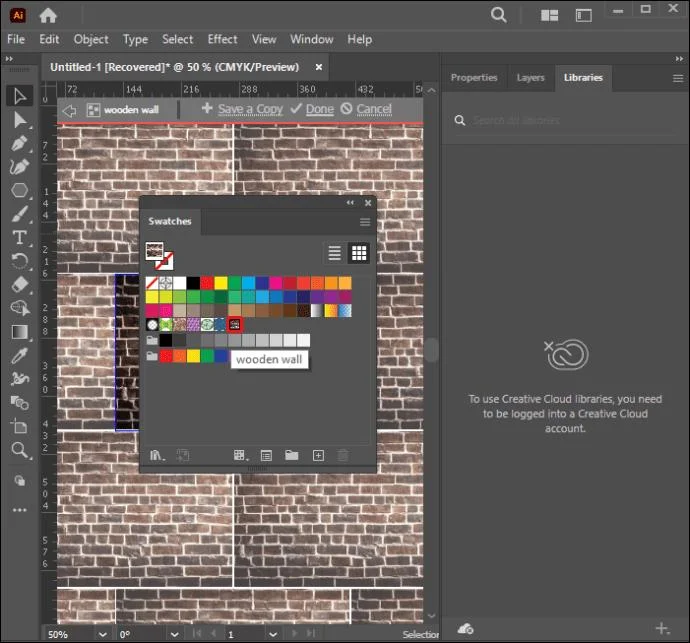Screen dimensions: 690x643
Task: Switch to the Layers tab
Action: coord(530,78)
